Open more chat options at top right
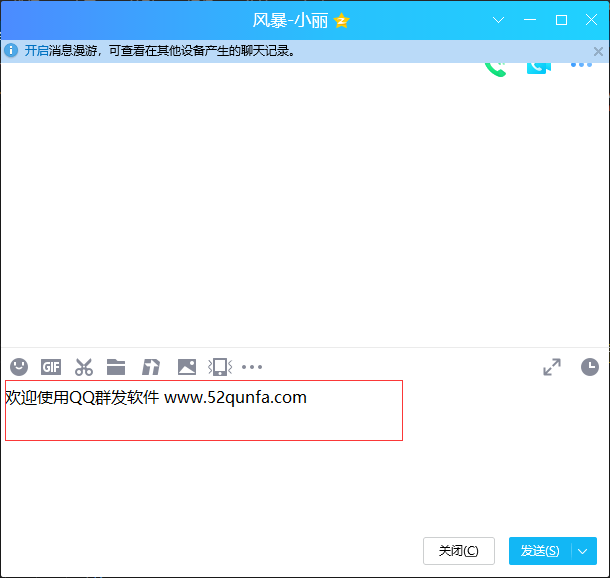Image resolution: width=610 pixels, height=578 pixels. click(x=581, y=65)
